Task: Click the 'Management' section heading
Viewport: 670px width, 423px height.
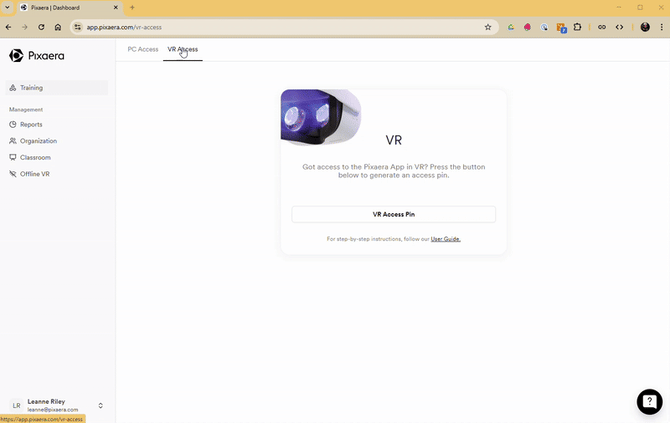Action: 26,110
